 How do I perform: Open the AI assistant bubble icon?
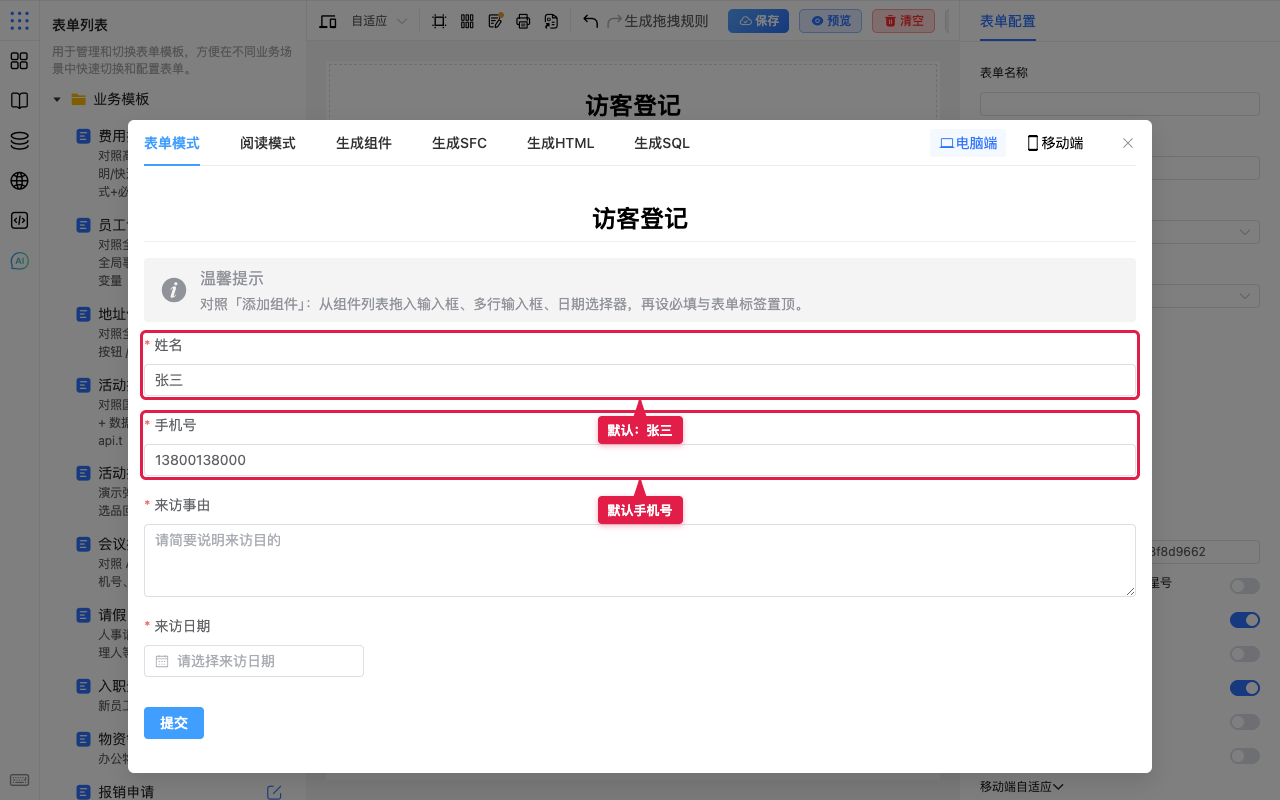click(19, 261)
